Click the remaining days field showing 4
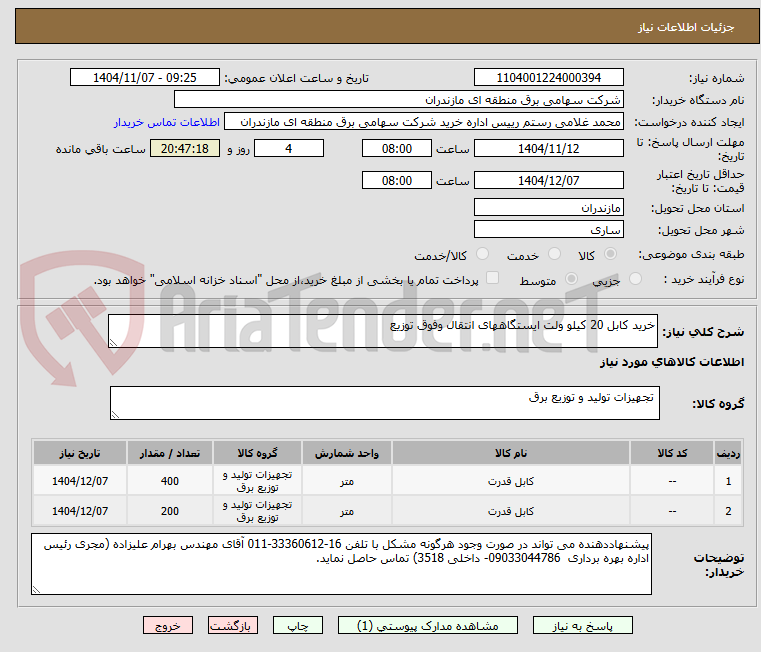The width and height of the screenshot is (761, 652). pos(289,148)
